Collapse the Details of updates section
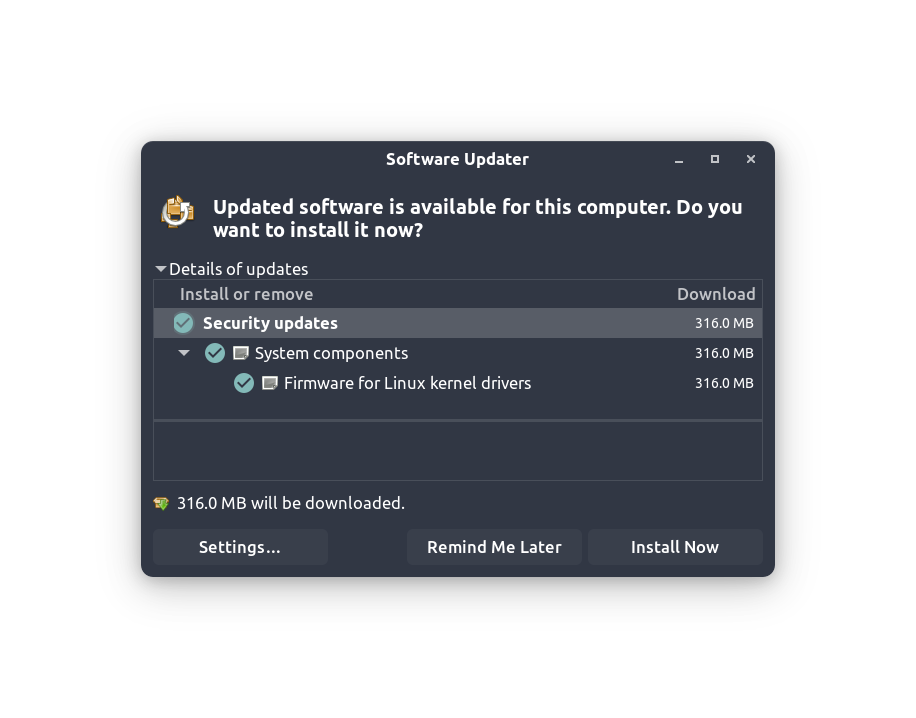This screenshot has width=916, height=718. (161, 269)
